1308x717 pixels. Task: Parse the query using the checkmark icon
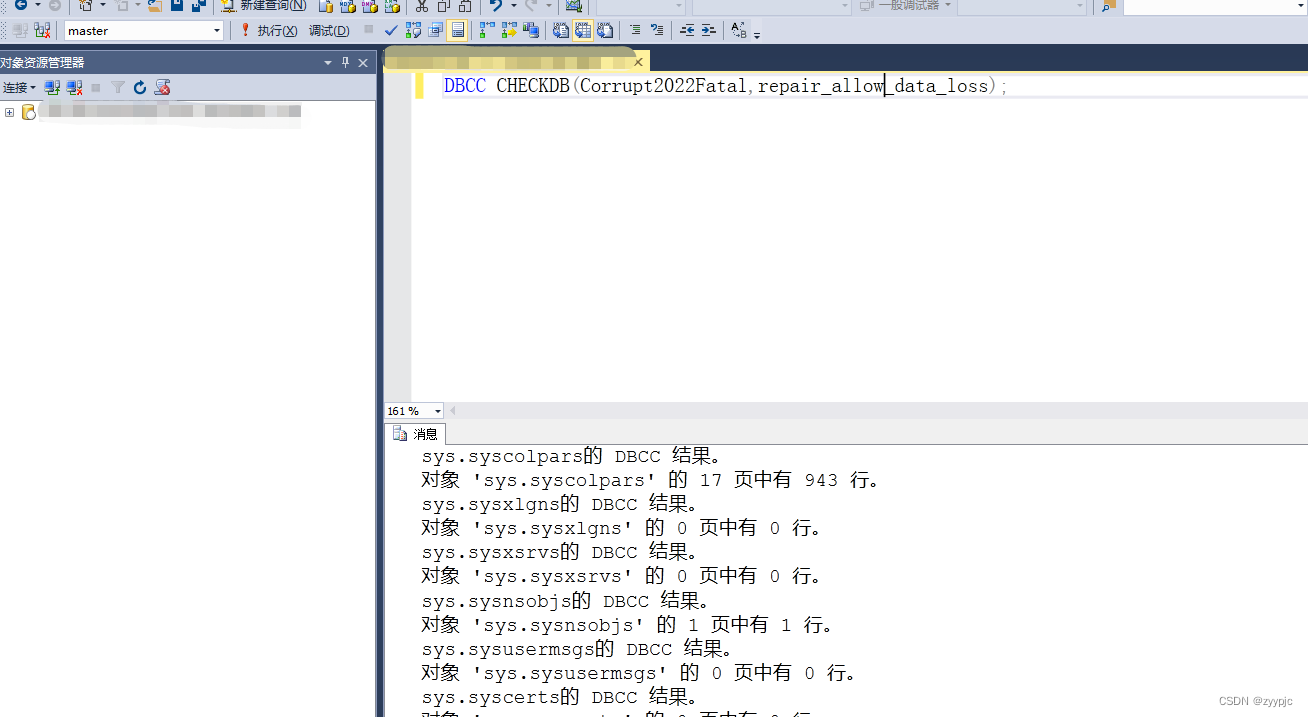(390, 30)
